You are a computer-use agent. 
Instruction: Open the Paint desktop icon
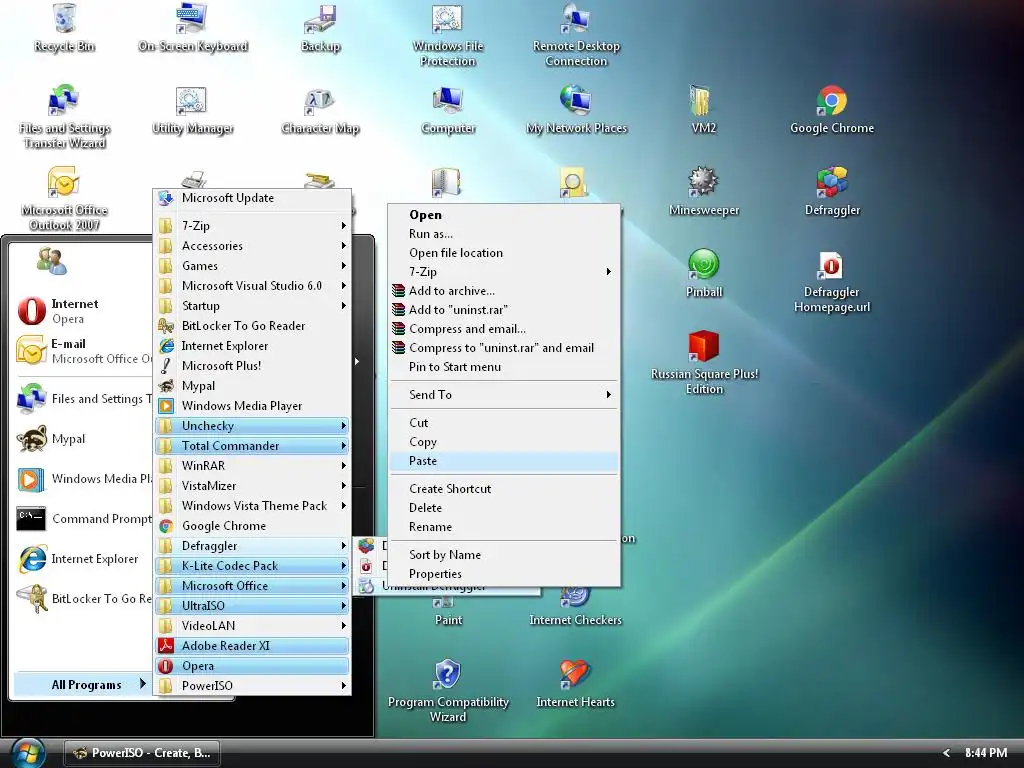click(448, 613)
